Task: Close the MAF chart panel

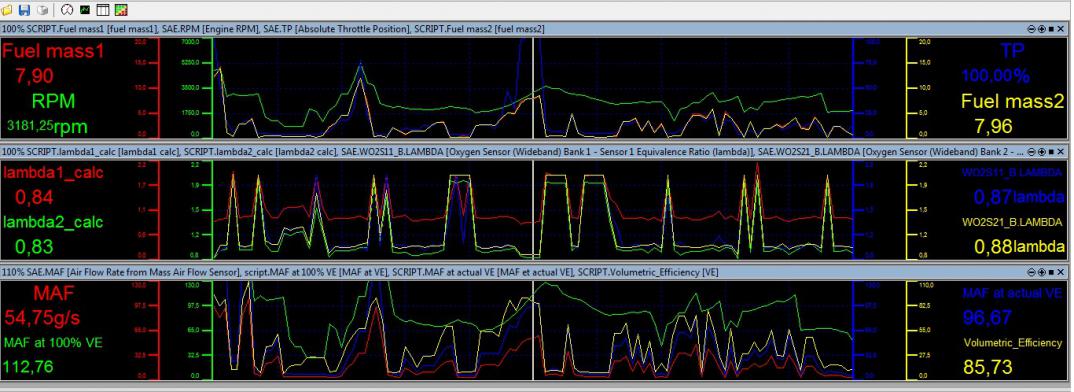Action: click(x=1061, y=272)
